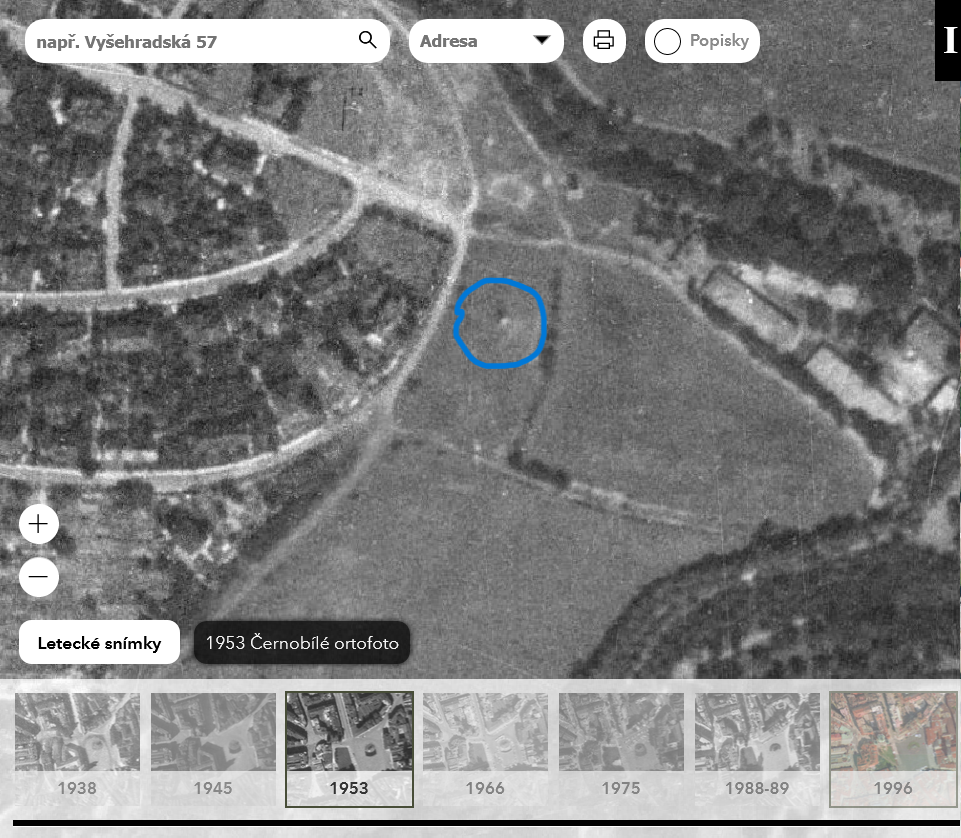This screenshot has height=838, width=961.
Task: Select the 1945 aerial photo thumbnail
Action: pyautogui.click(x=213, y=748)
